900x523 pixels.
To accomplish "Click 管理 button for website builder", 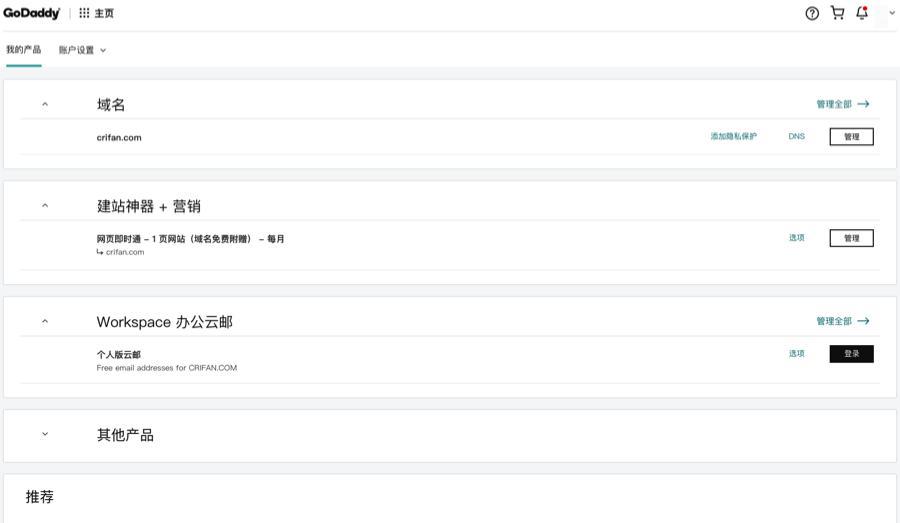I will click(851, 238).
